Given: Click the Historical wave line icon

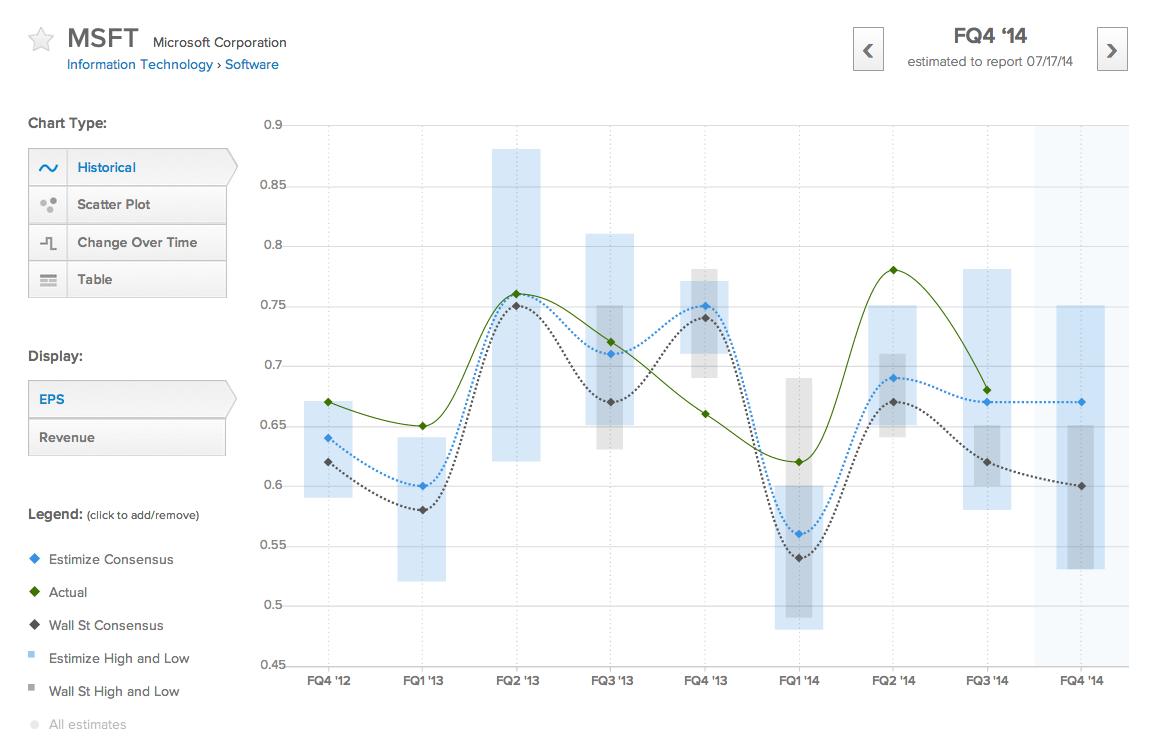Looking at the screenshot, I should pos(48,168).
